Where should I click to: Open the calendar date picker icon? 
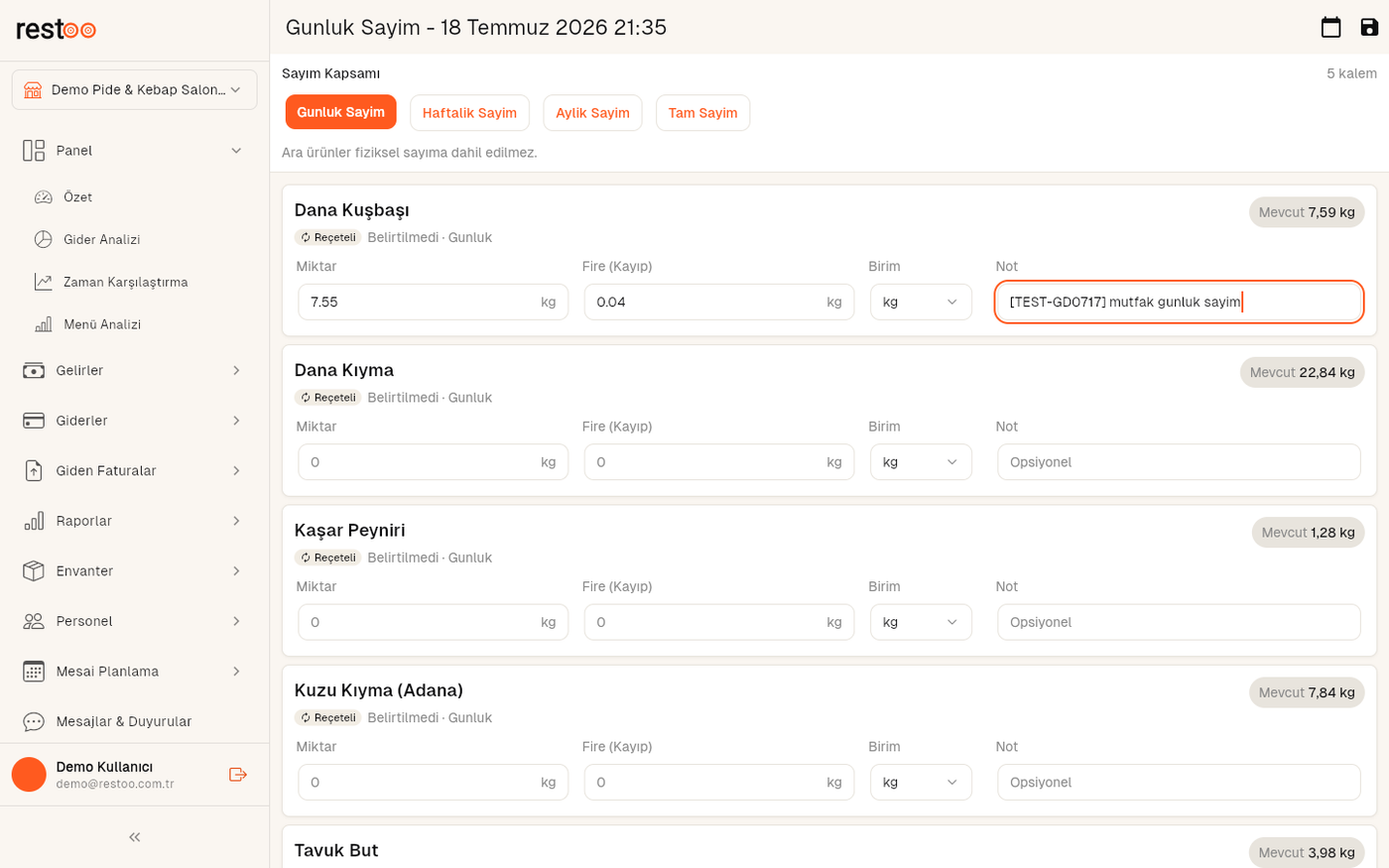tap(1330, 27)
